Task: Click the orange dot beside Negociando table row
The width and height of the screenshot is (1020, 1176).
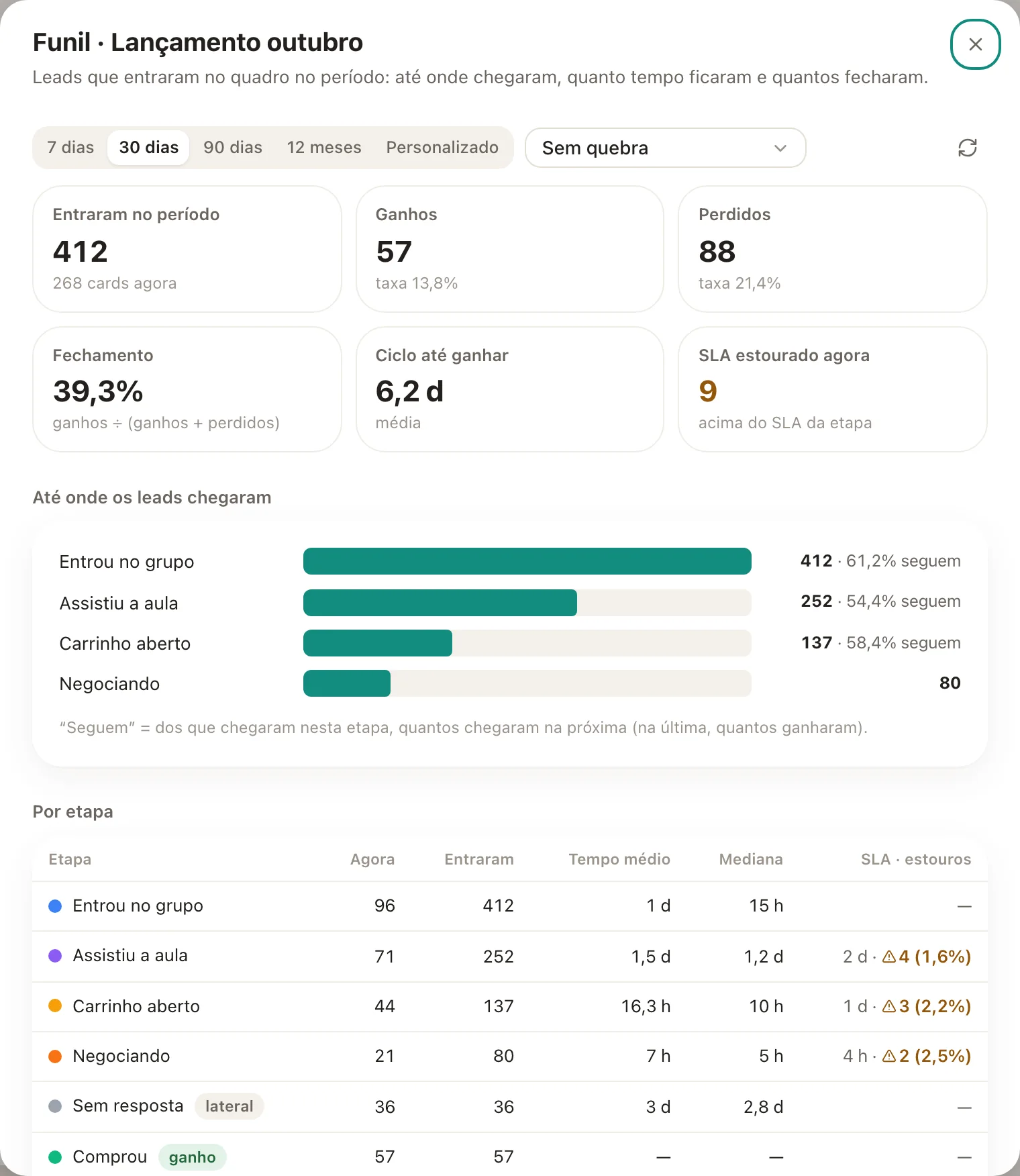Action: [x=55, y=1057]
